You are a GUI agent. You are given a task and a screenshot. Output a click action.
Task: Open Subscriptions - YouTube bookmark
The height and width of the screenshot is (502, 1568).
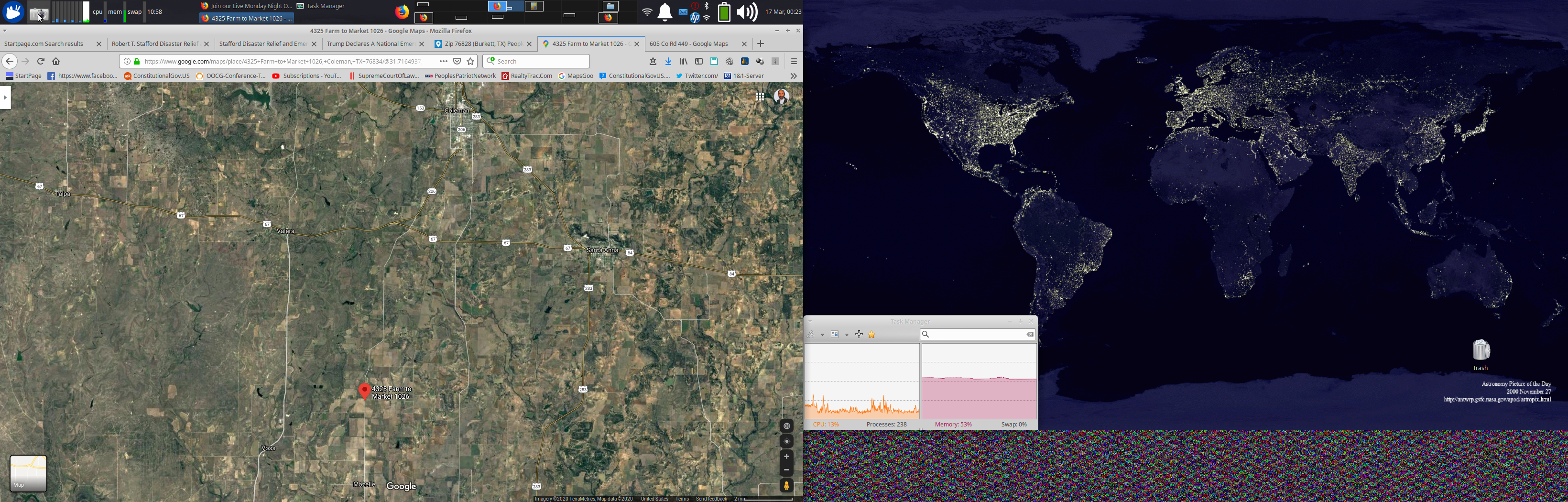pos(307,76)
